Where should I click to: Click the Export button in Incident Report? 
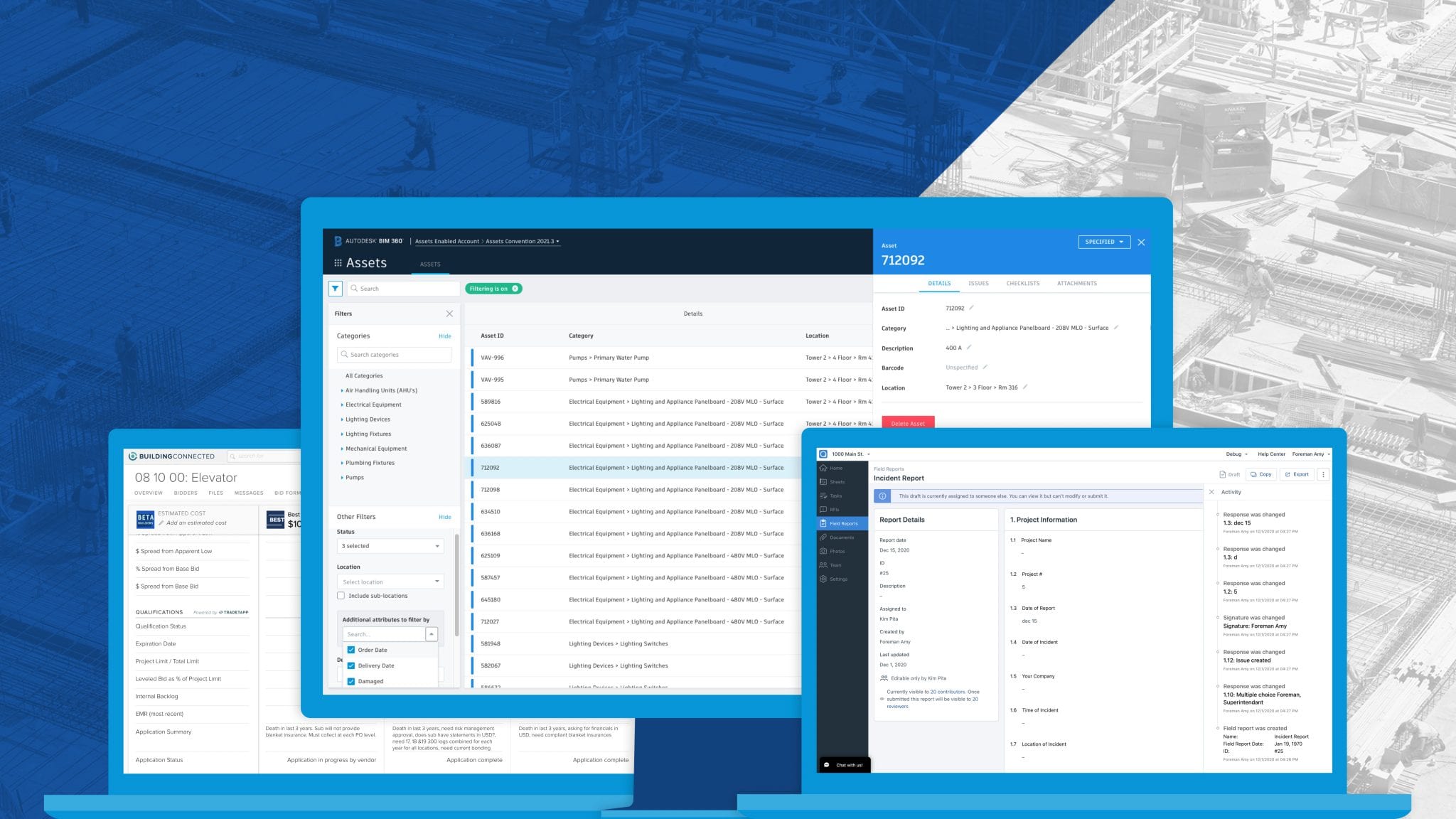pos(1296,473)
